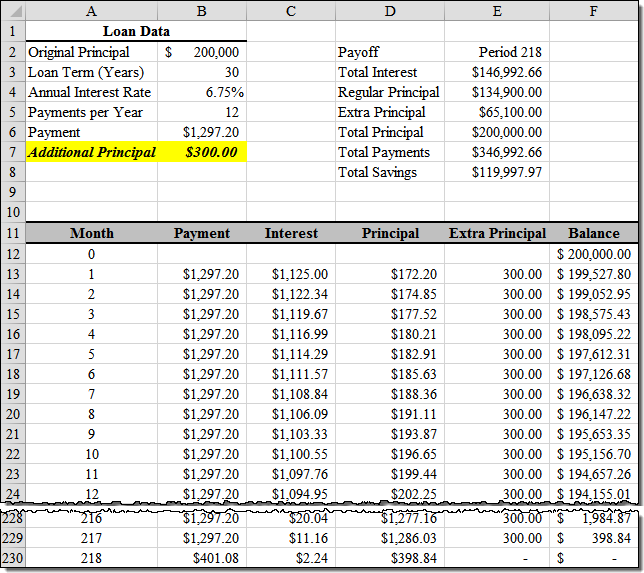Select the $1,114.29 interest cell
Viewport: 644px width, 573px height.
[x=291, y=354]
